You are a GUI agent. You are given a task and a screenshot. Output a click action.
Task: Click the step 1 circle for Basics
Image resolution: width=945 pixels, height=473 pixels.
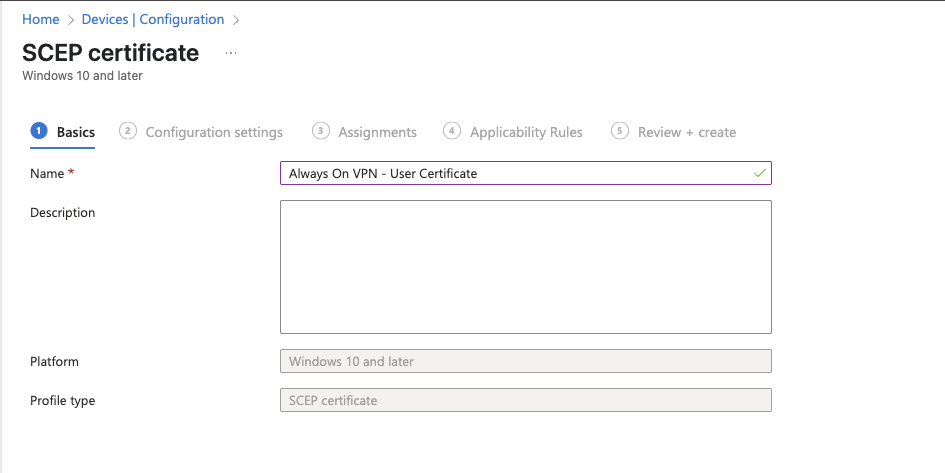pyautogui.click(x=39, y=131)
